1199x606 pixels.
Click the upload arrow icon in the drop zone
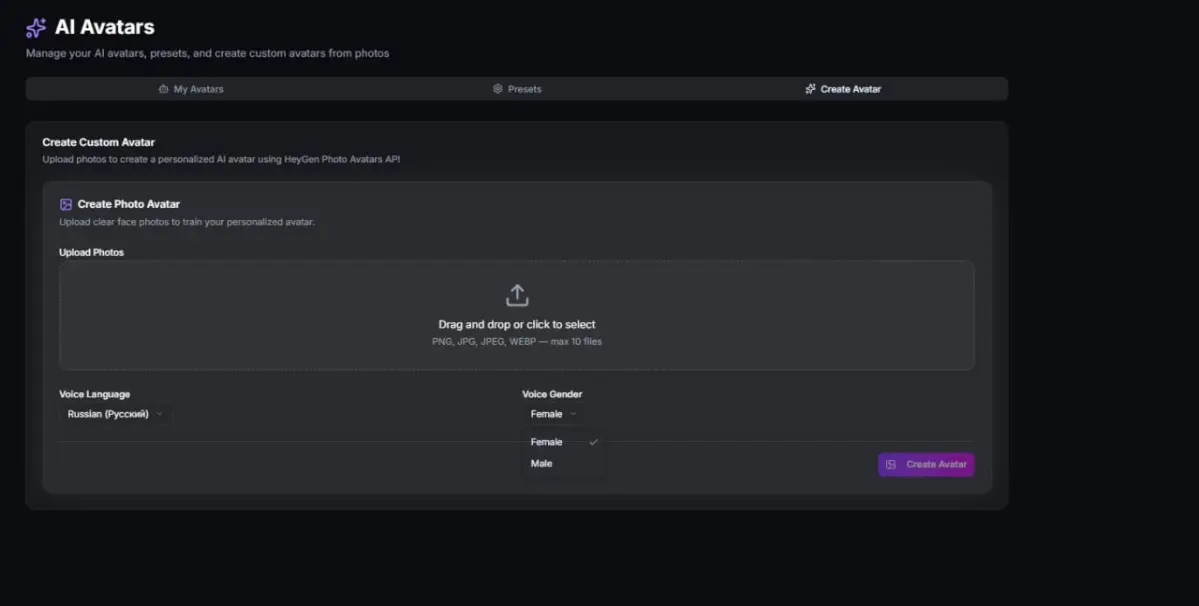517,294
